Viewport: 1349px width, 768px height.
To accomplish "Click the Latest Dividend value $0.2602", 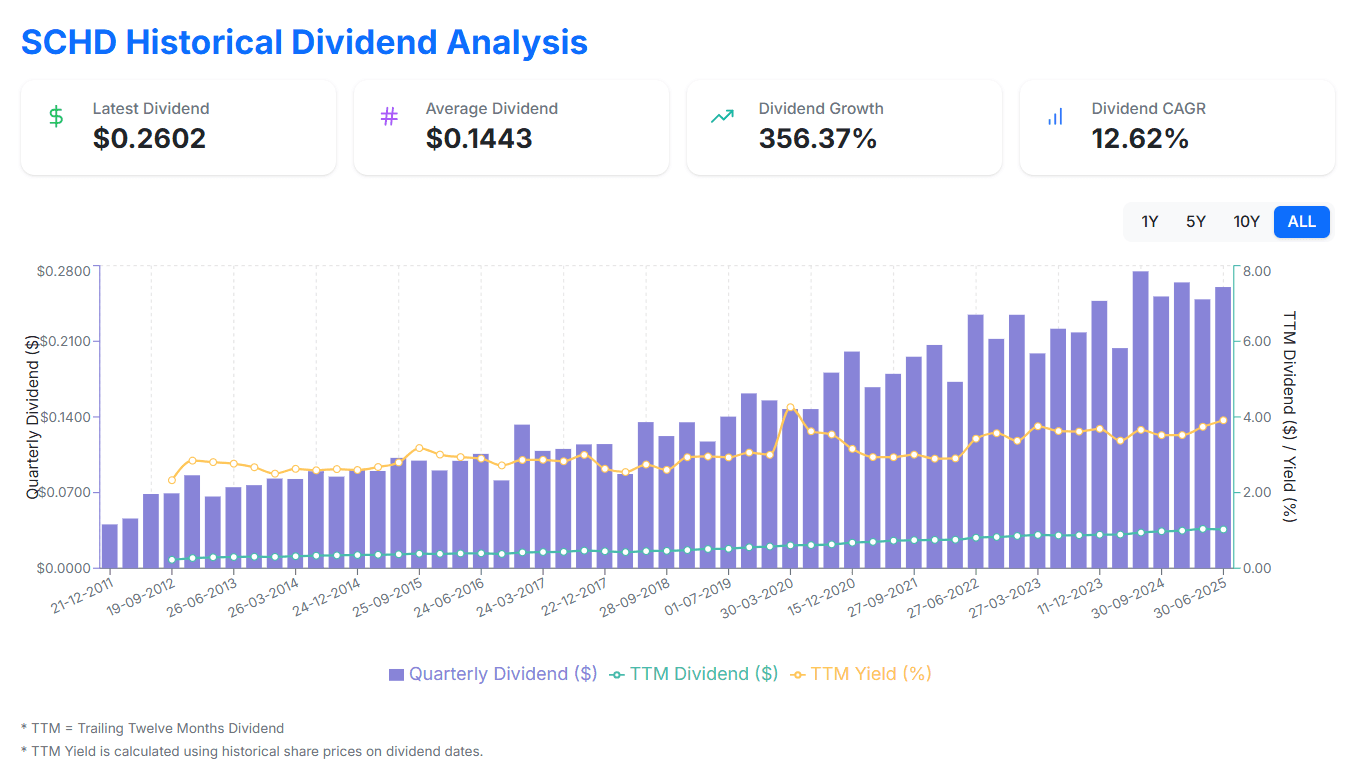I will (x=150, y=139).
